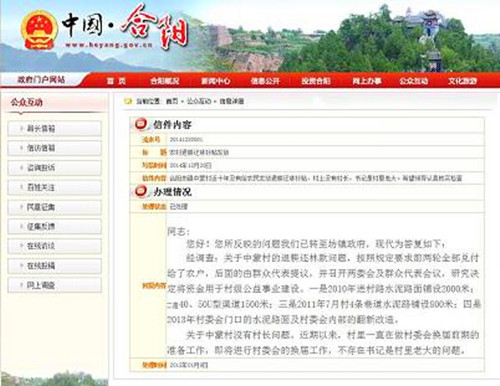Open 网上办事 from the navigation bar
Viewport: 500px width, 386px height.
[x=367, y=81]
